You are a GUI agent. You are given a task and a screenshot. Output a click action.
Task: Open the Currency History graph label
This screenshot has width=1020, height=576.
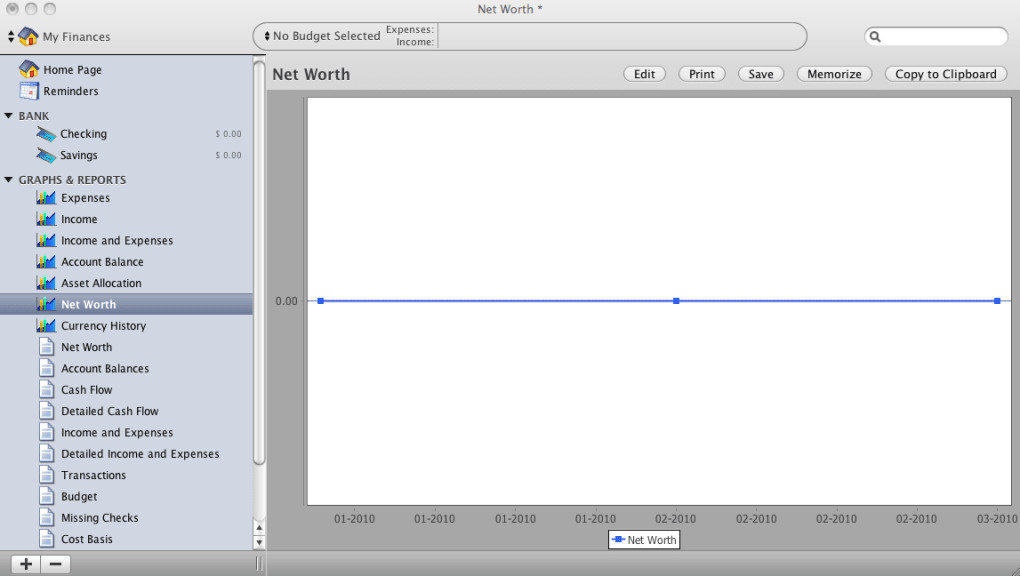coord(103,326)
